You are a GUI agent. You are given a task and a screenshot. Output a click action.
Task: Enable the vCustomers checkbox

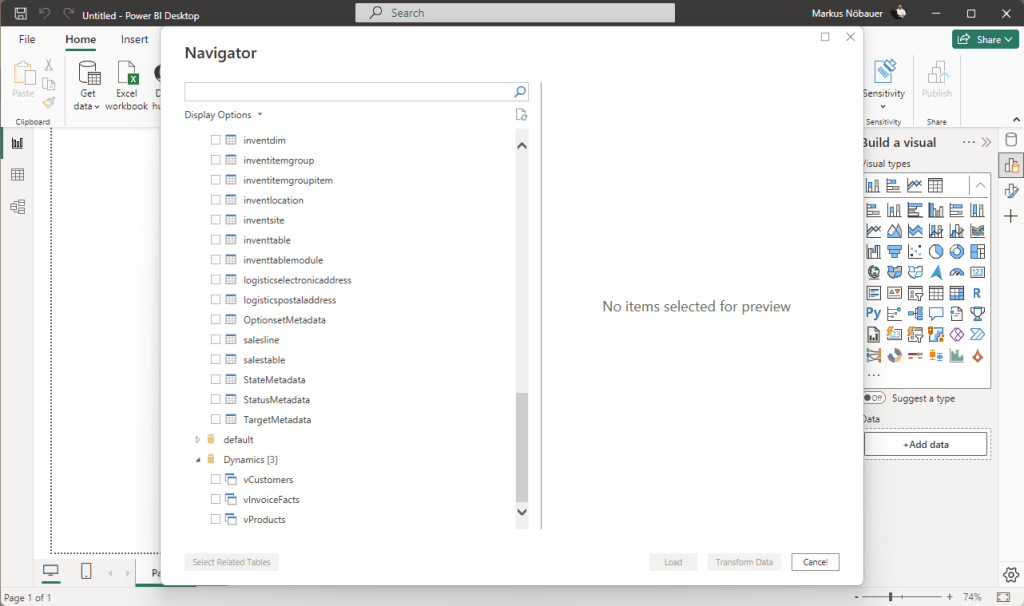214,479
